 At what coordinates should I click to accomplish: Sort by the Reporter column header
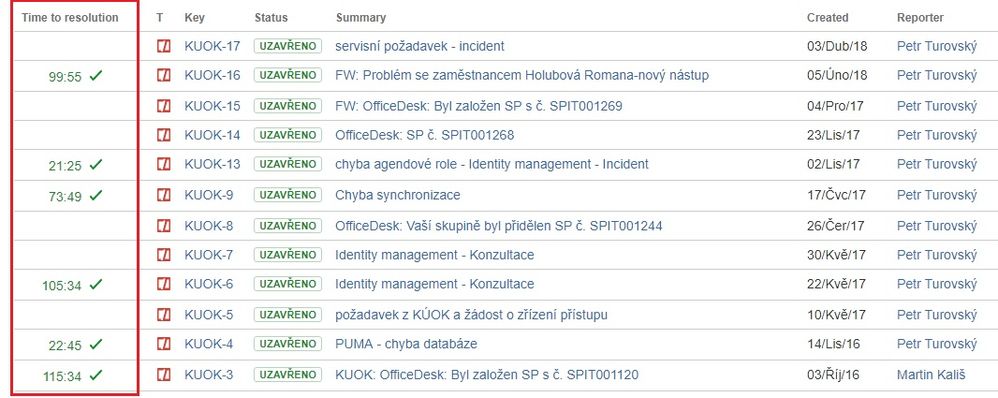click(920, 18)
